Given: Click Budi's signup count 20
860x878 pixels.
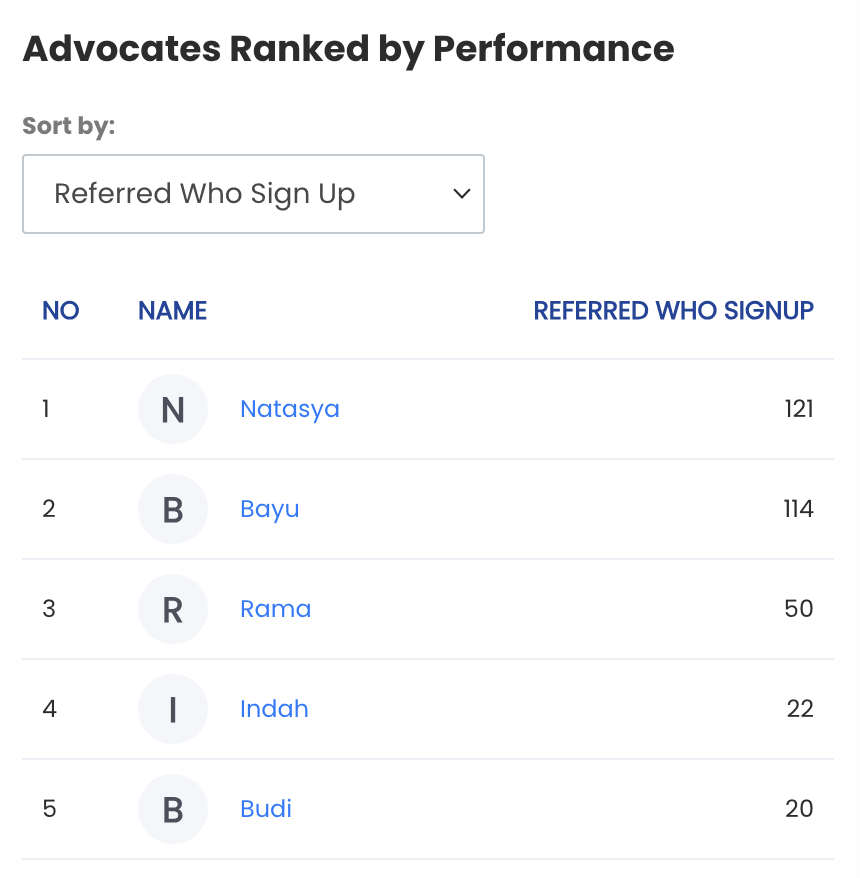Looking at the screenshot, I should (799, 809).
